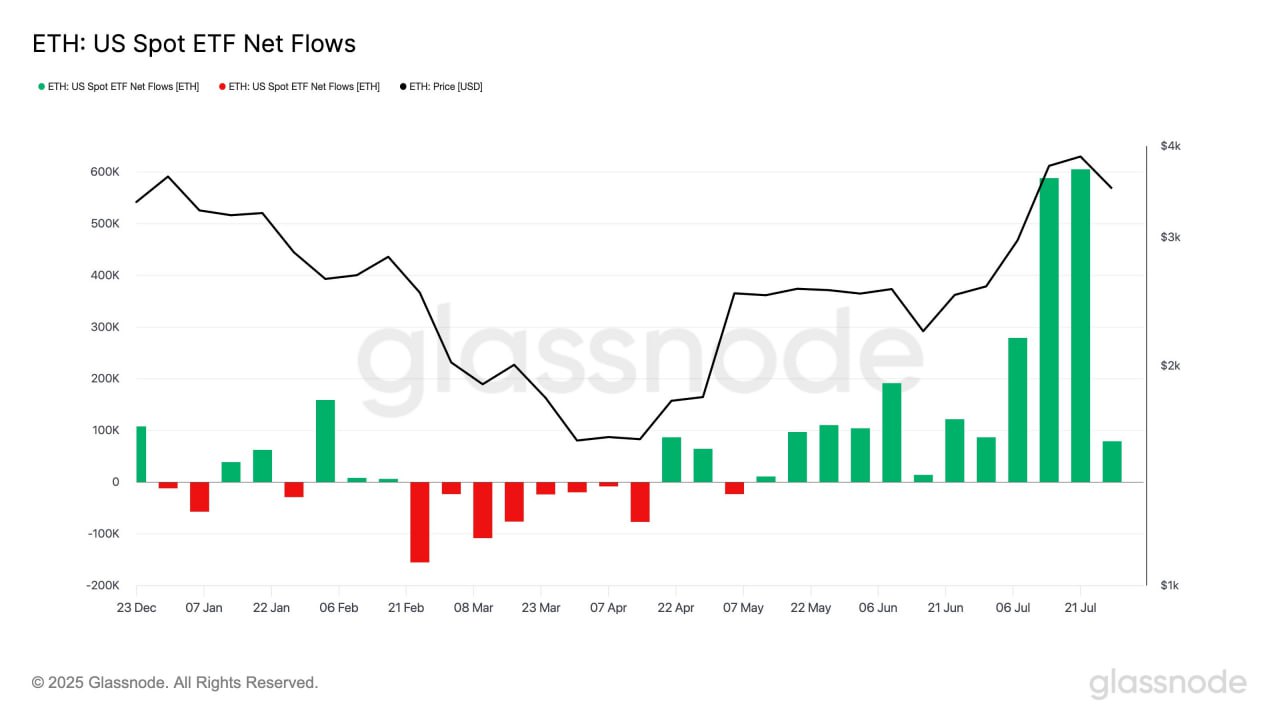Click the copyright Glassnode text at bottom left
Viewport: 1280px width, 720px height.
pos(175,683)
